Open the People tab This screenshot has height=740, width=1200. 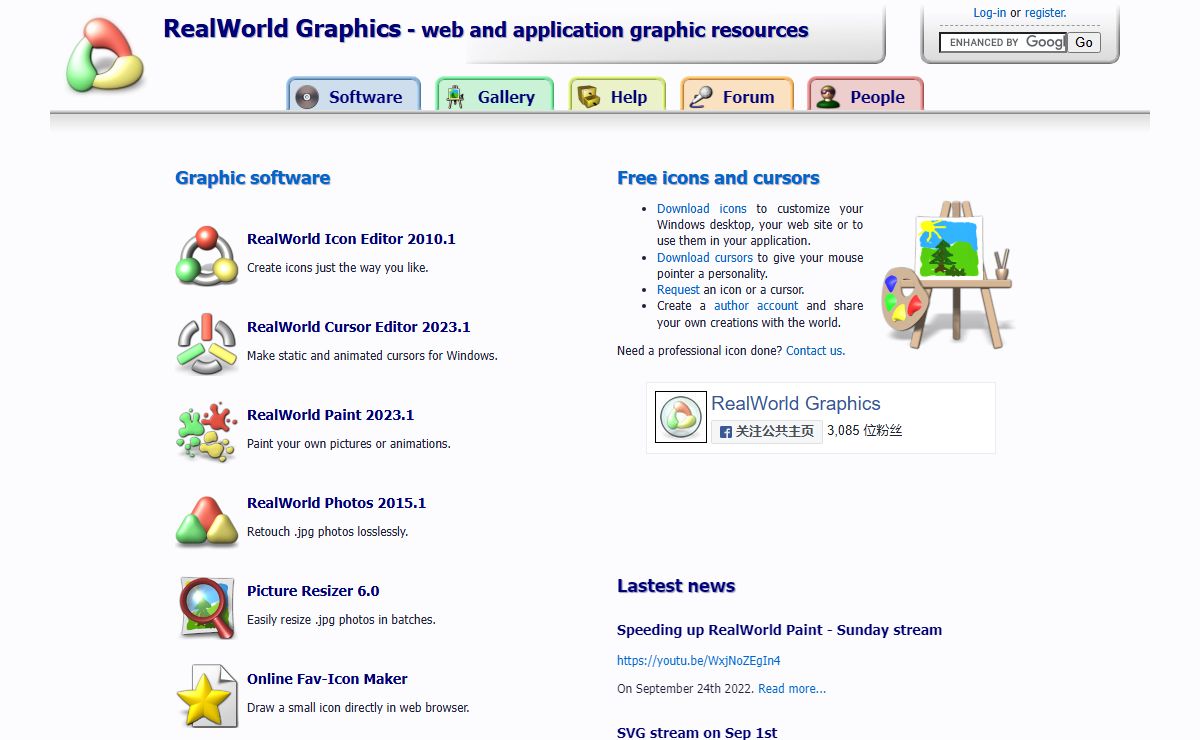866,97
